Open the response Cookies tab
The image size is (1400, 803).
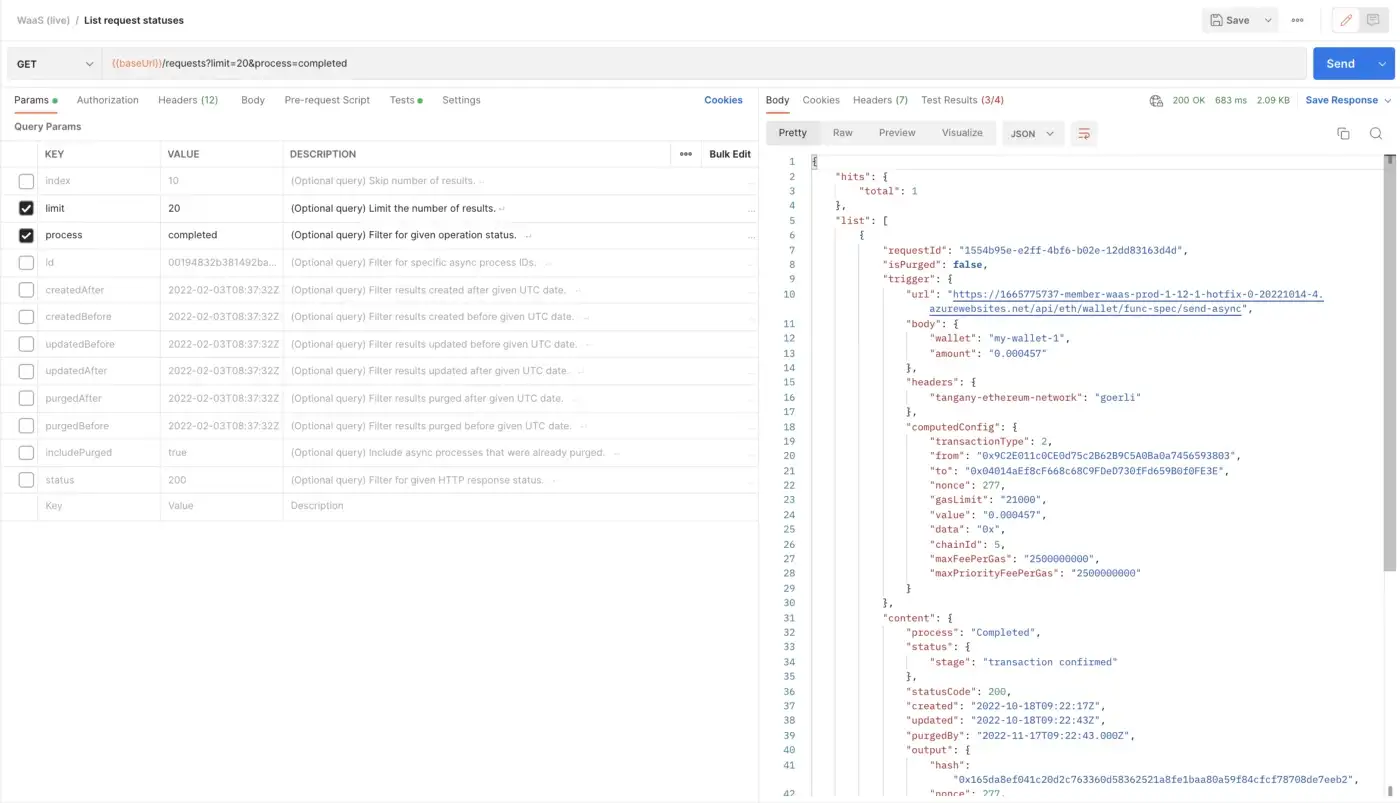821,100
